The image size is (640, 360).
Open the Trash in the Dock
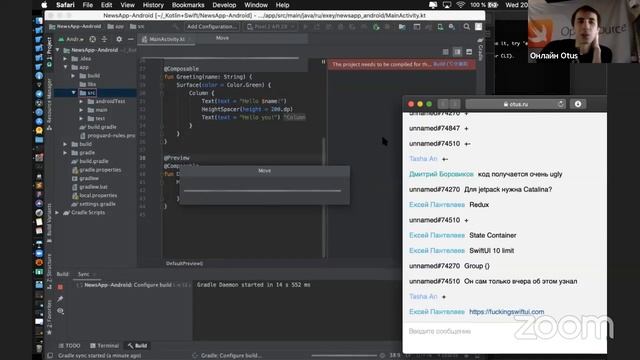[39, 349]
